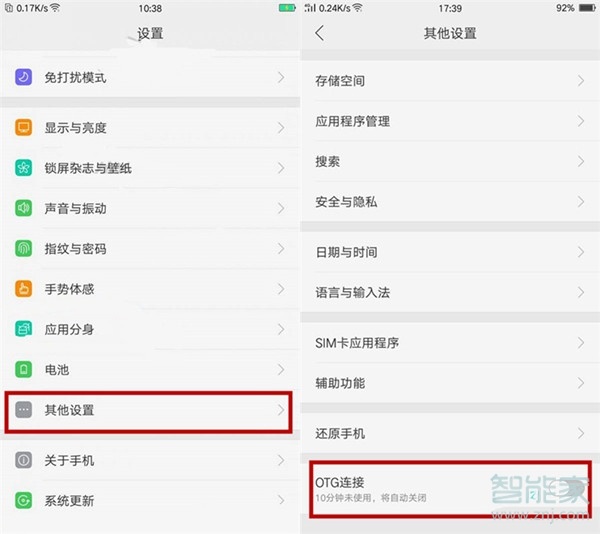Go back using the header arrow
Viewport: 600px width, 534px height.
click(320, 33)
